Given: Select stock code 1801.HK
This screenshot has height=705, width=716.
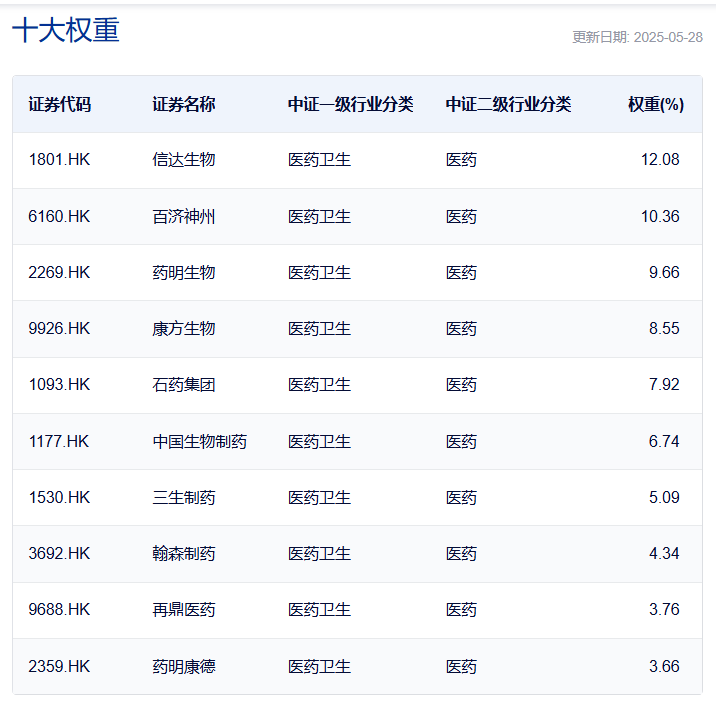Looking at the screenshot, I should click(x=59, y=160).
